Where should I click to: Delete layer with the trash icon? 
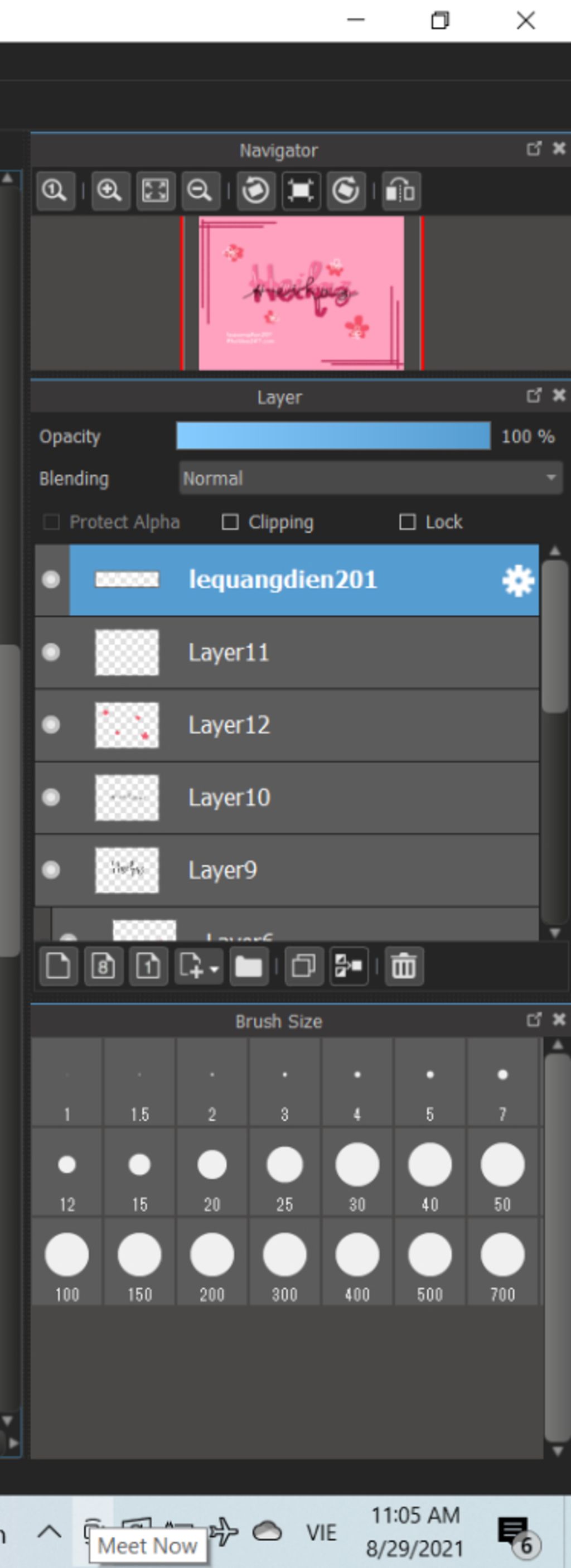404,966
